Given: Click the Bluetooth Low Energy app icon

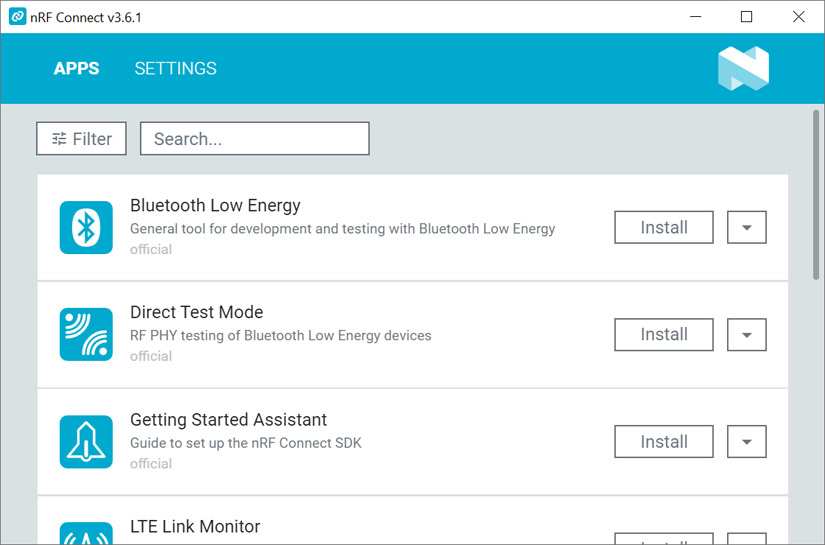Looking at the screenshot, I should 86,227.
